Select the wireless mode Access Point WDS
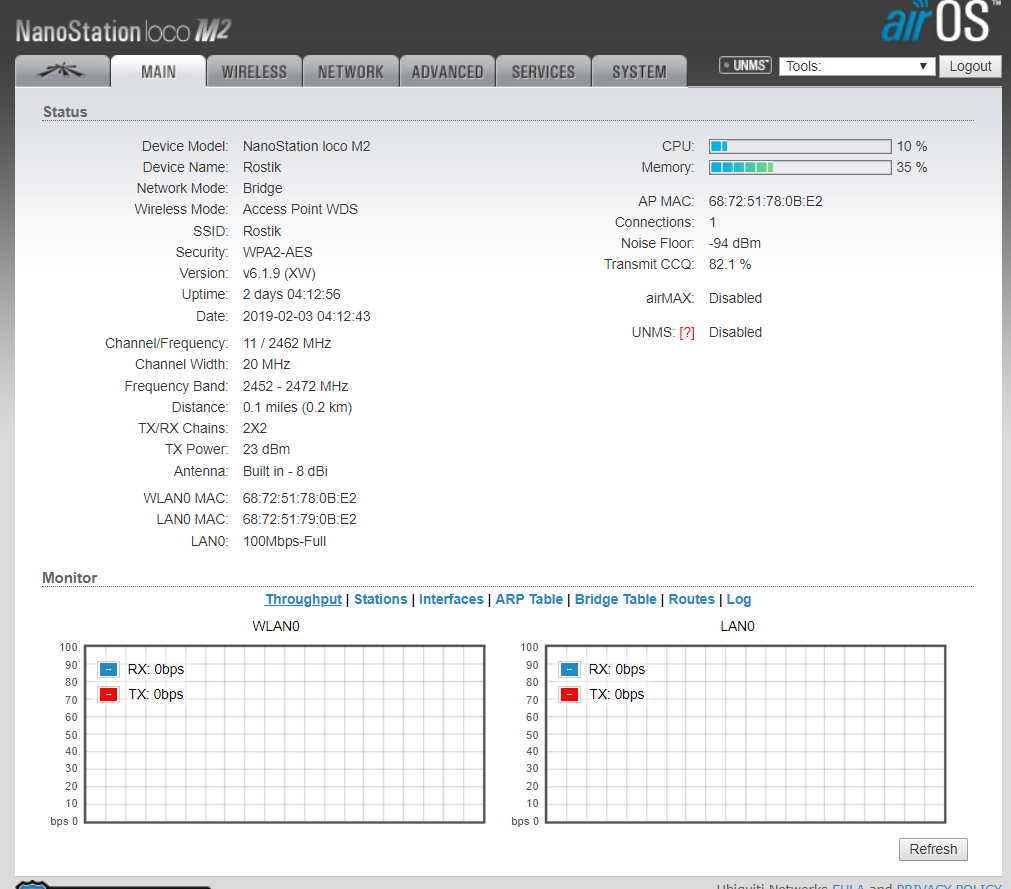The height and width of the screenshot is (889, 1011). tap(300, 210)
